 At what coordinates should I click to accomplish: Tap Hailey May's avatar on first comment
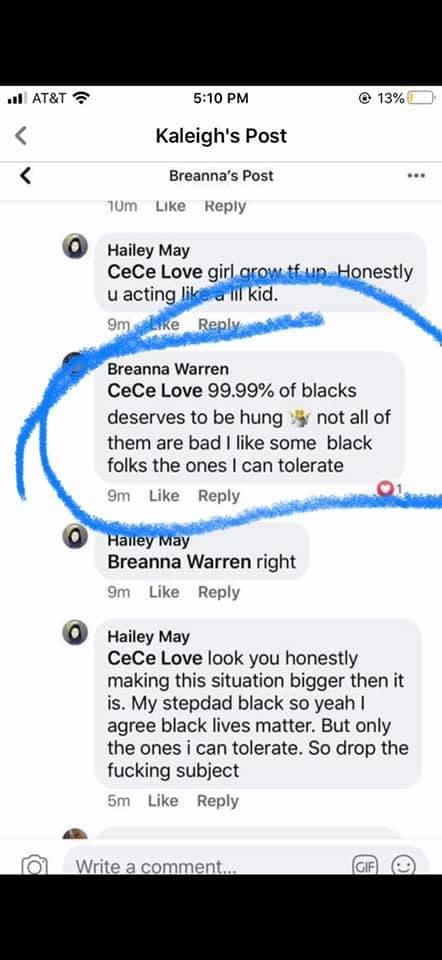click(76, 247)
